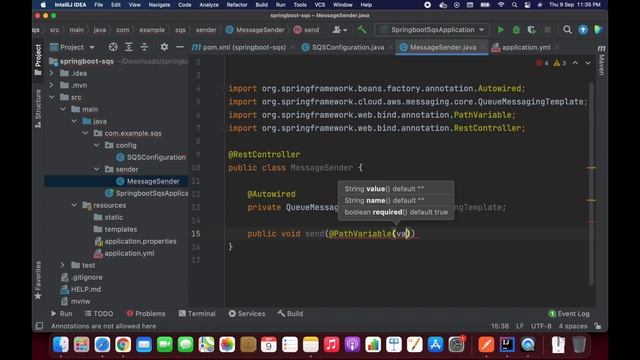This screenshot has height=360, width=640.
Task: Open the Favorites tool window
Action: coord(38,280)
